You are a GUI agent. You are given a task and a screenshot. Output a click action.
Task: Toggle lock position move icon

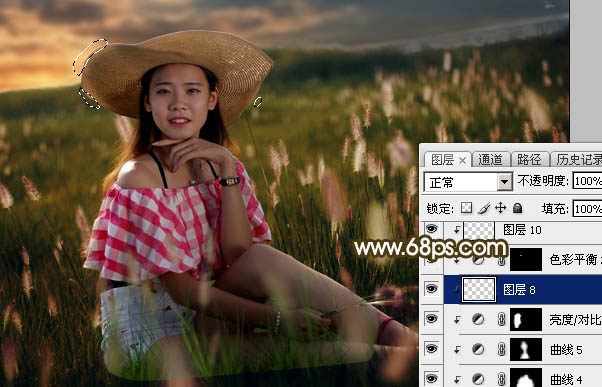[x=501, y=208]
